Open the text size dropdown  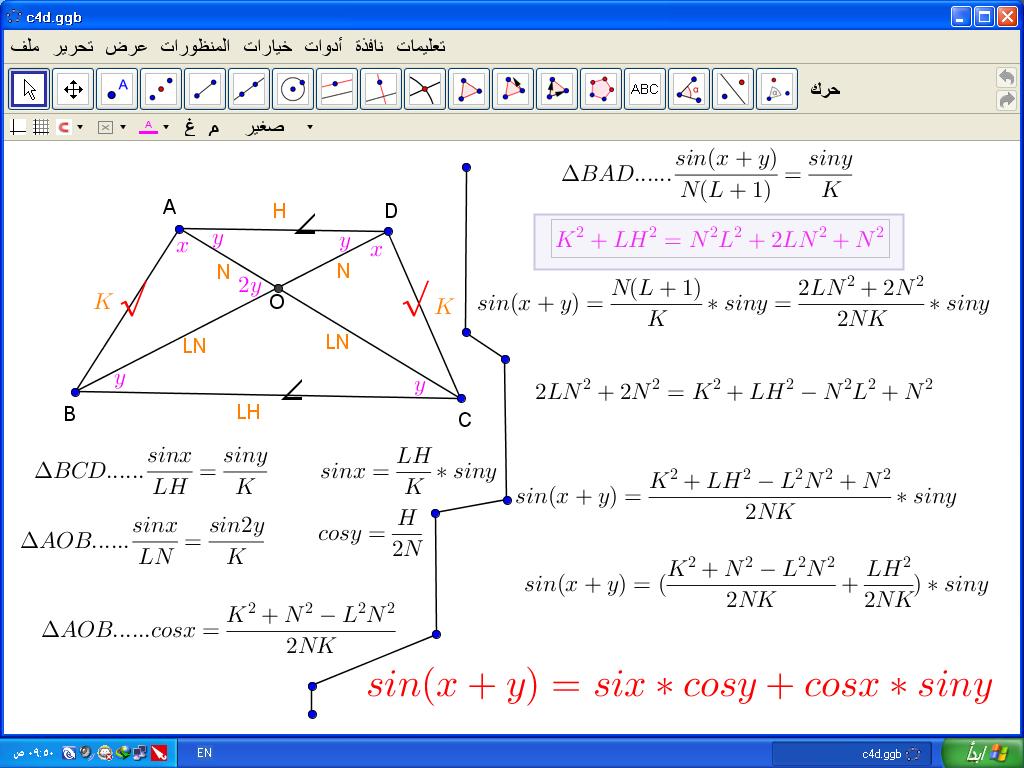click(x=309, y=127)
